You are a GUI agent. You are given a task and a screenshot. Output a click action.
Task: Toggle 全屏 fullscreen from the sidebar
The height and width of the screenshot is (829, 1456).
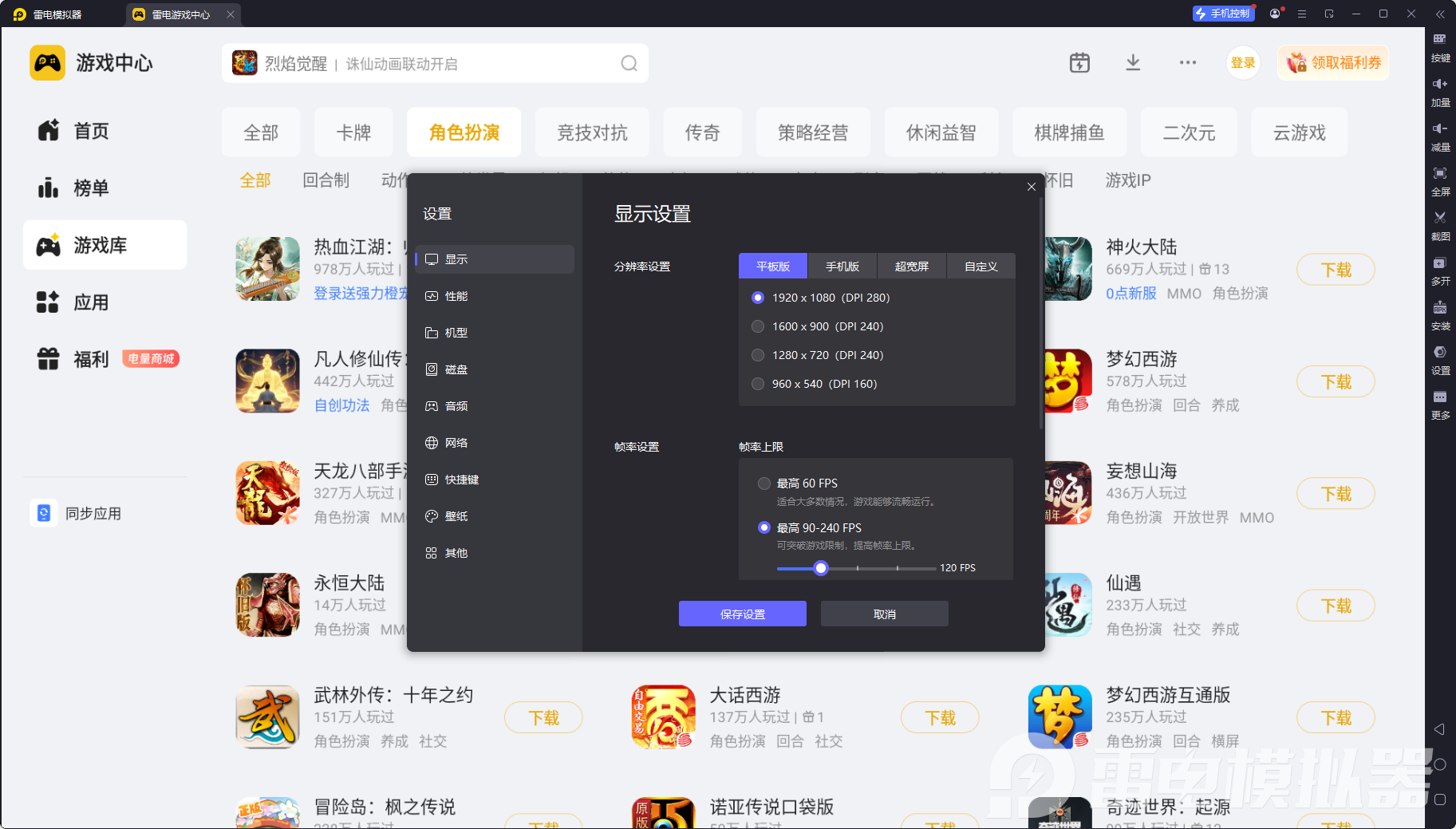pos(1440,181)
